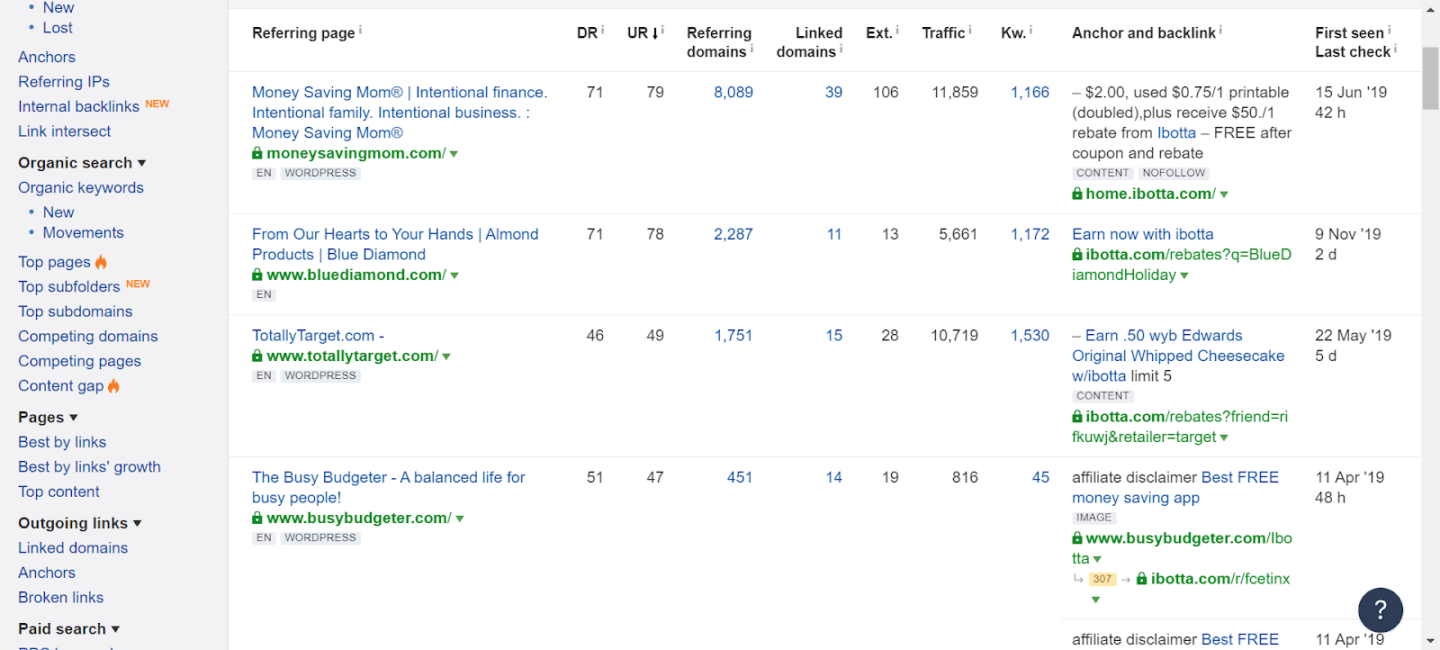1440x650 pixels.
Task: Click the info icon next to Traffic header
Action: tap(971, 31)
